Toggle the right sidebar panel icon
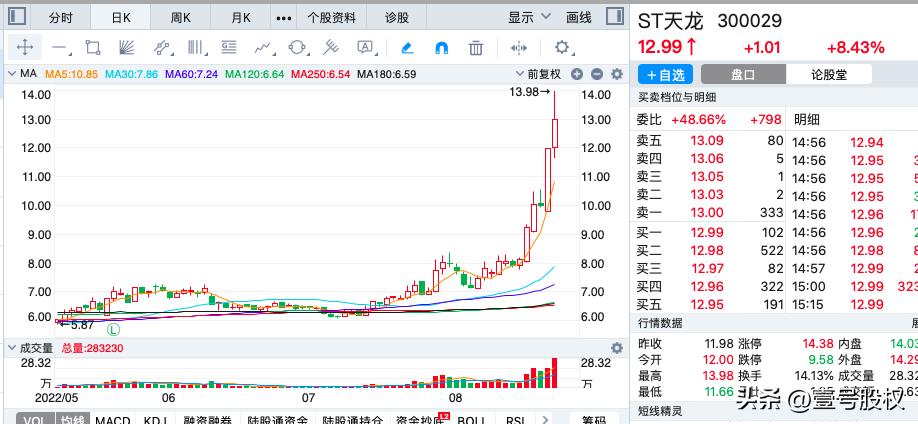This screenshot has height=424, width=918. tap(615, 16)
